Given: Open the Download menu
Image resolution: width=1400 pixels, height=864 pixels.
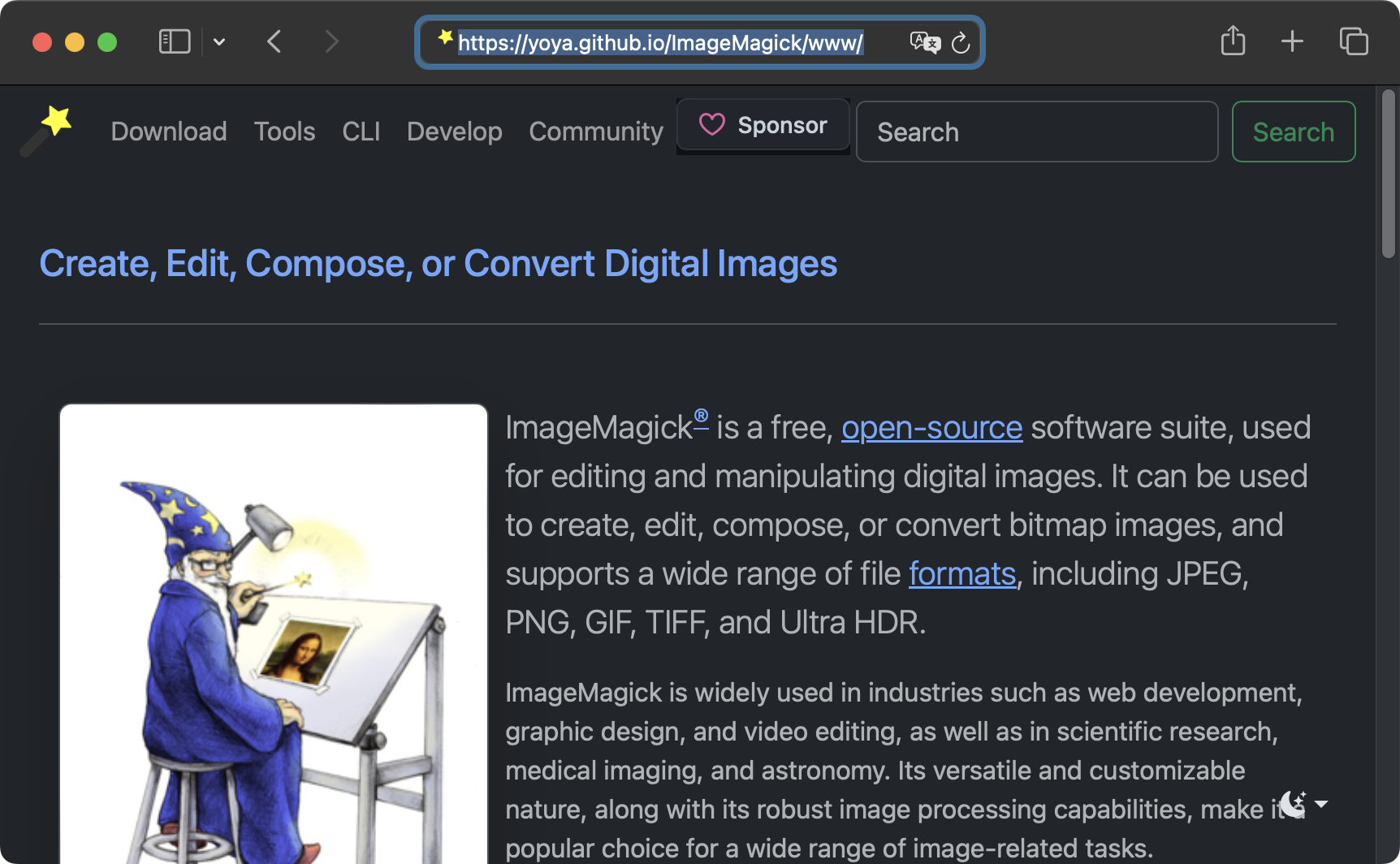Looking at the screenshot, I should [x=169, y=132].
